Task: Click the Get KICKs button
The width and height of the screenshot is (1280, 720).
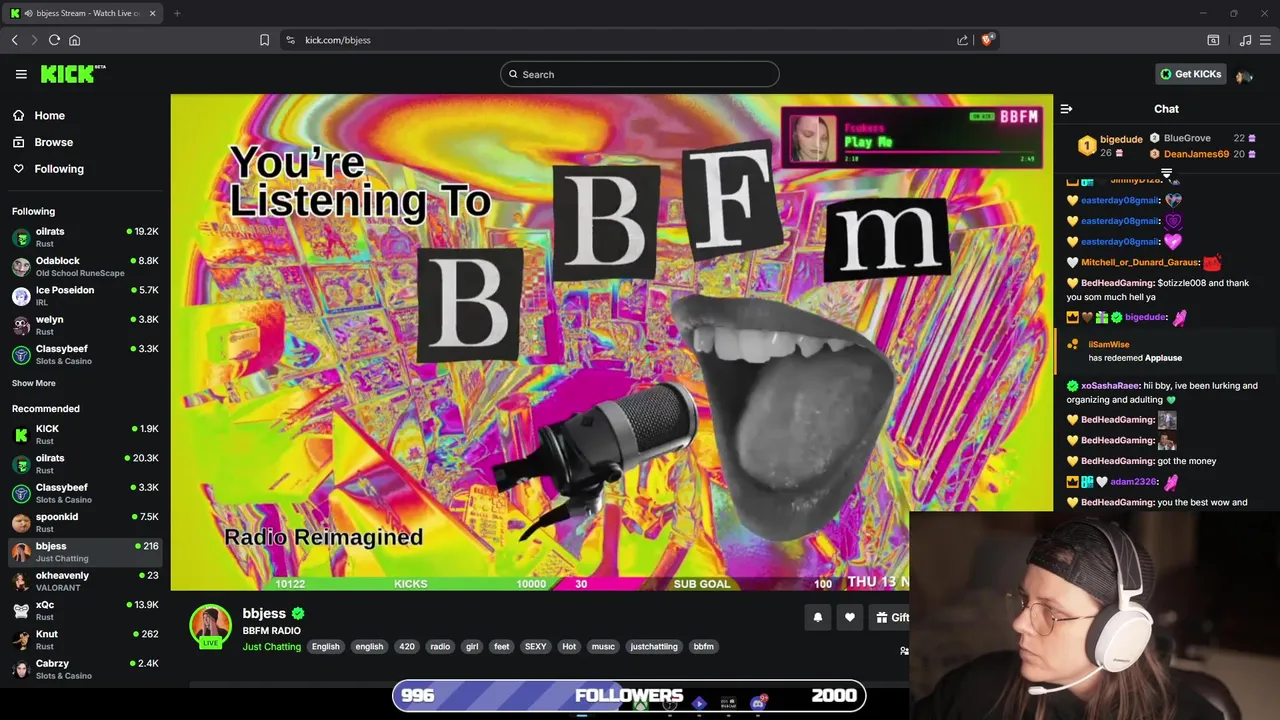Action: [x=1190, y=74]
